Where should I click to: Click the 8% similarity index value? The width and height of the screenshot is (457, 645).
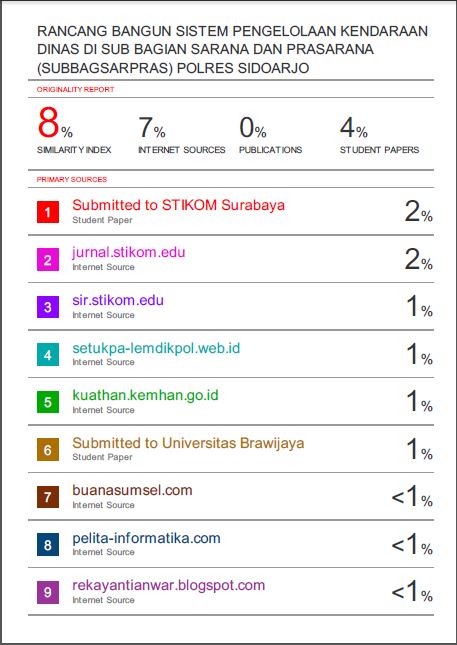[x=55, y=123]
